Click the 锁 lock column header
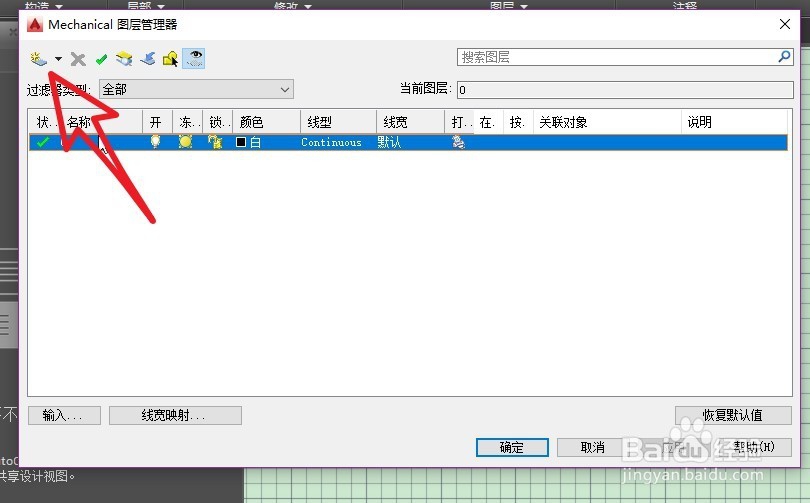 pos(217,122)
